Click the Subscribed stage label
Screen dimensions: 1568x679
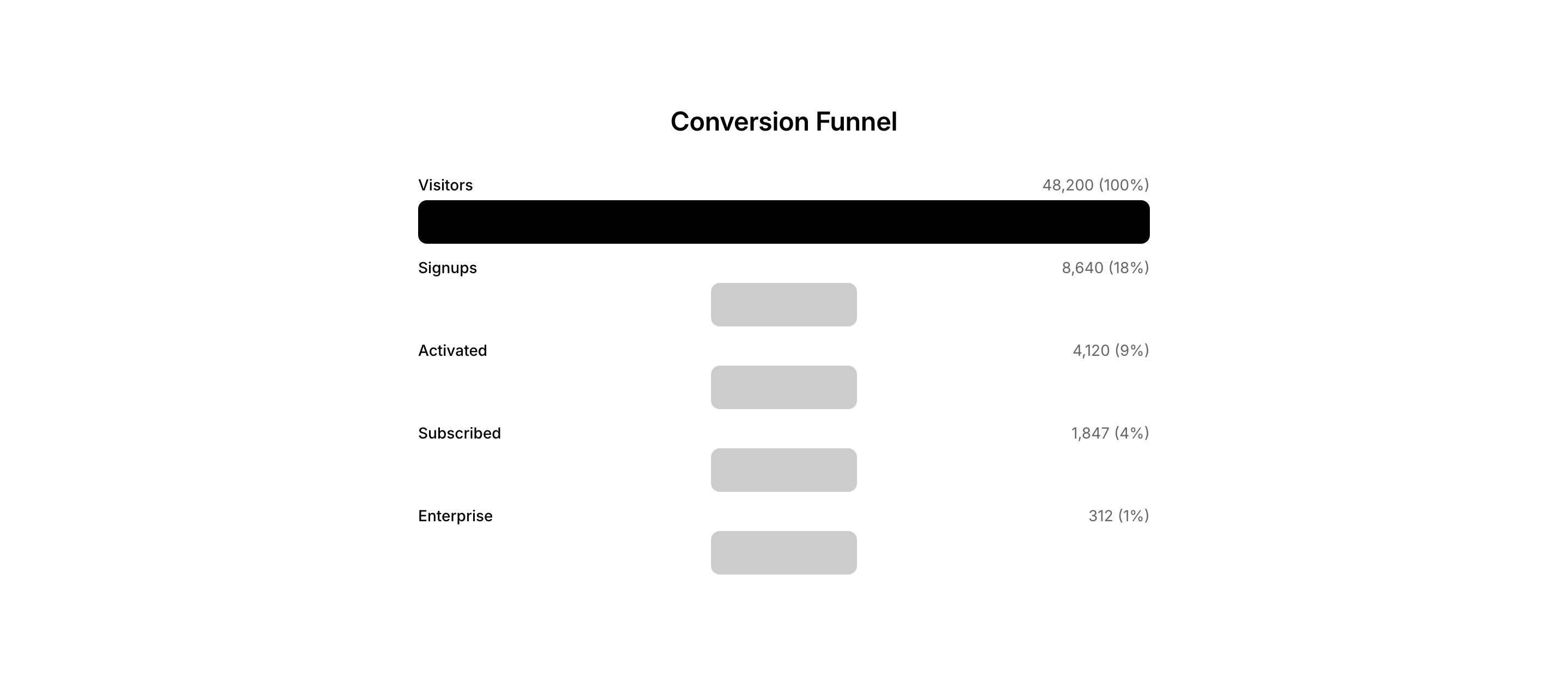click(x=459, y=433)
